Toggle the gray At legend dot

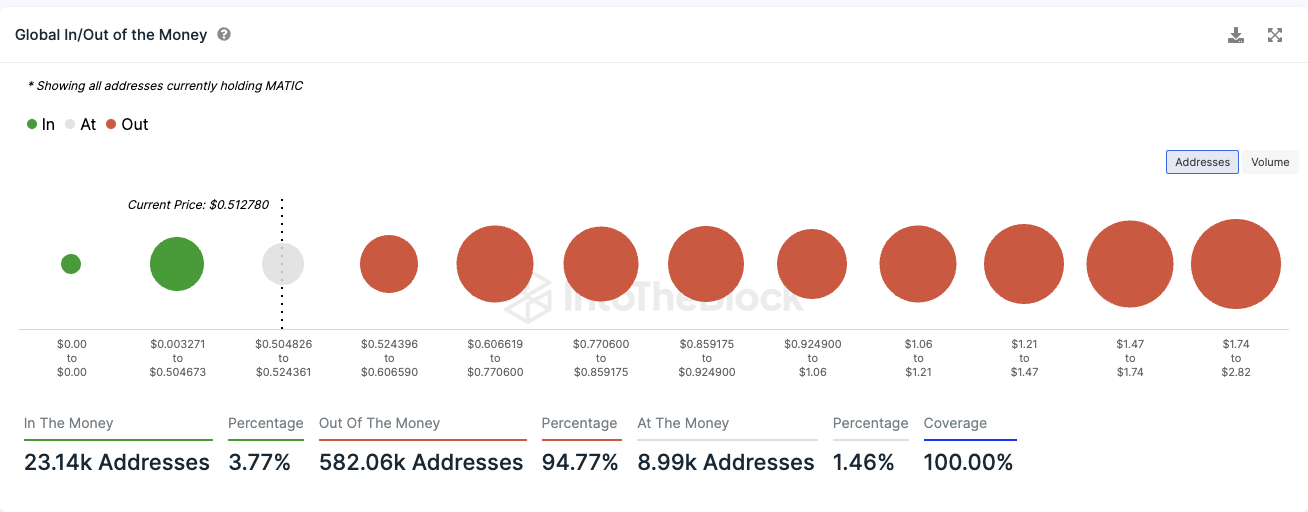[70, 124]
